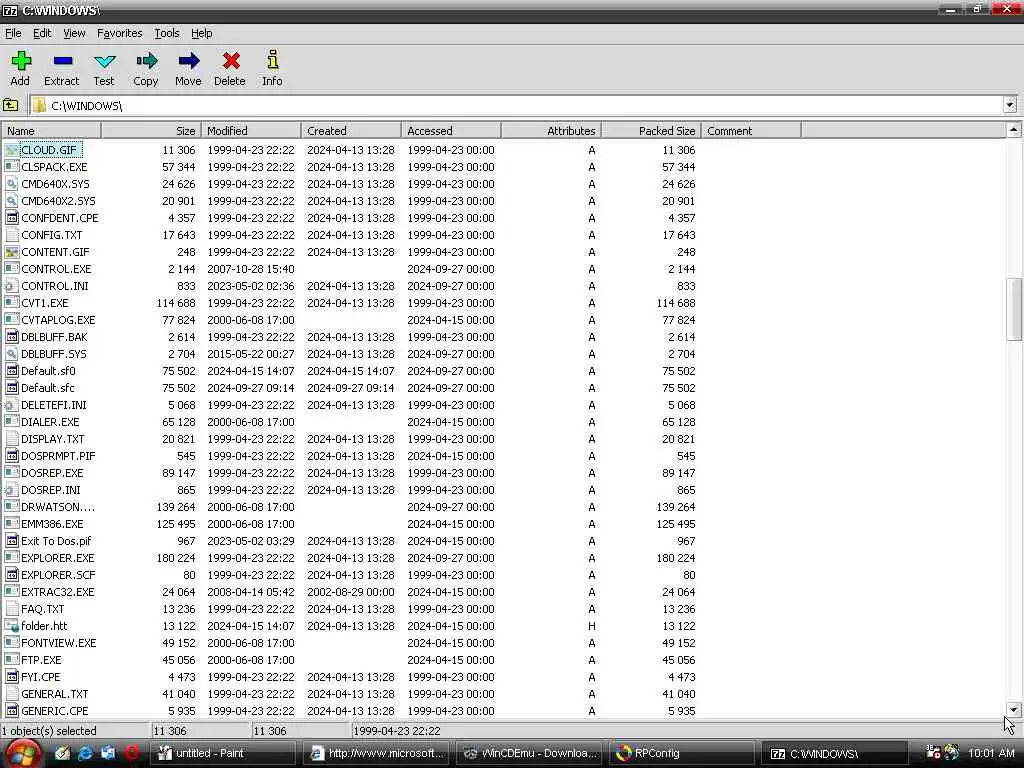Open the Favorites menu
The width and height of the screenshot is (1024, 768).
tap(120, 33)
